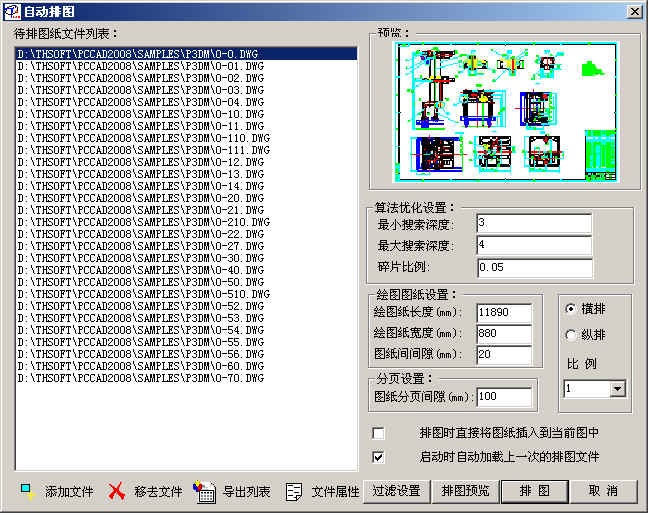Image resolution: width=648 pixels, height=513 pixels.
Task: Click the 排图 button
Action: [536, 491]
